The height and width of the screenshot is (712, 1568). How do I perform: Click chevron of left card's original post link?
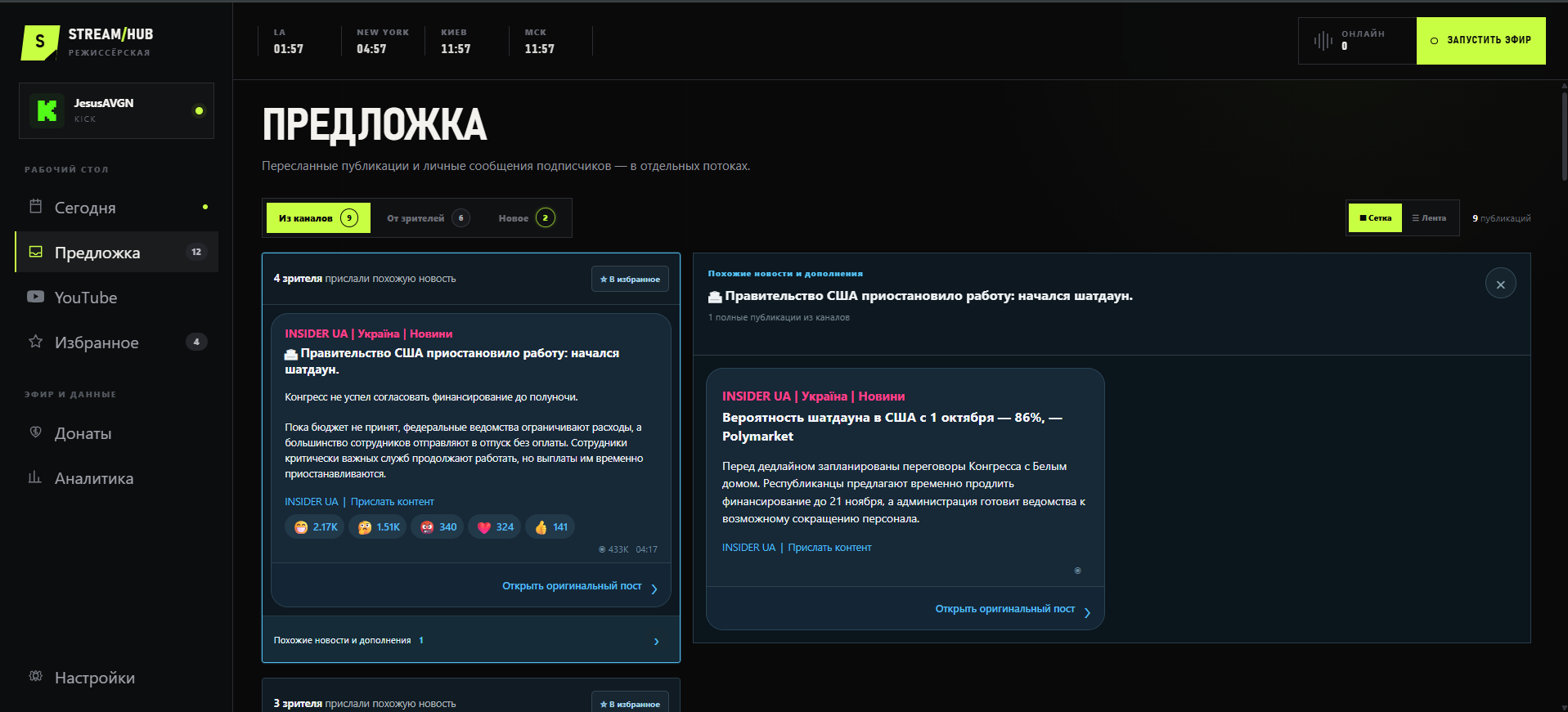[x=654, y=589]
